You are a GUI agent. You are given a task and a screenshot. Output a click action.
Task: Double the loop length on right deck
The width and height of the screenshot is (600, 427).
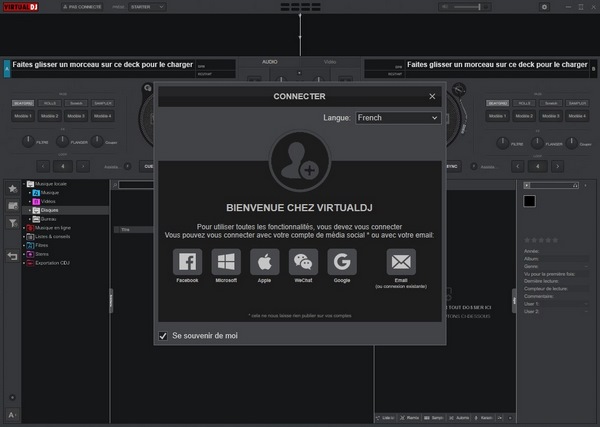pos(558,166)
